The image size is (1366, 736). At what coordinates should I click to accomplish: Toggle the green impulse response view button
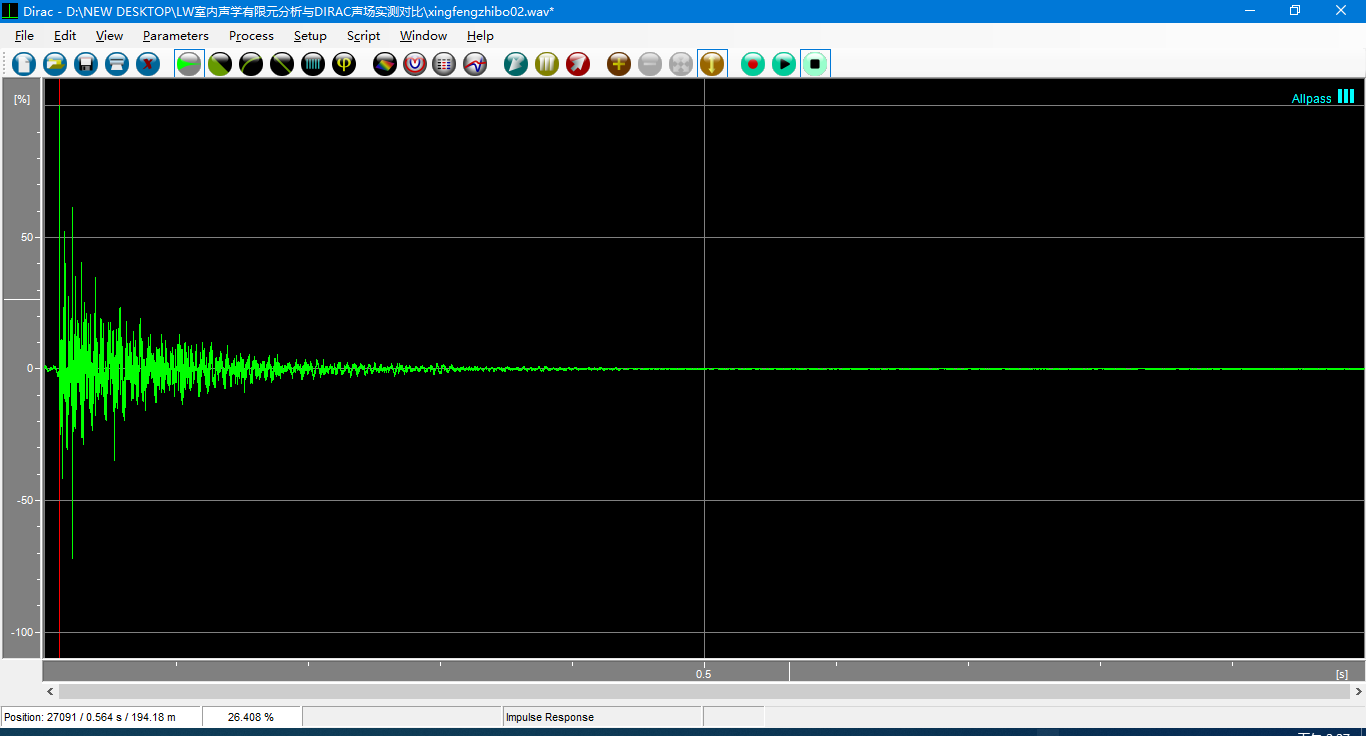coord(189,64)
